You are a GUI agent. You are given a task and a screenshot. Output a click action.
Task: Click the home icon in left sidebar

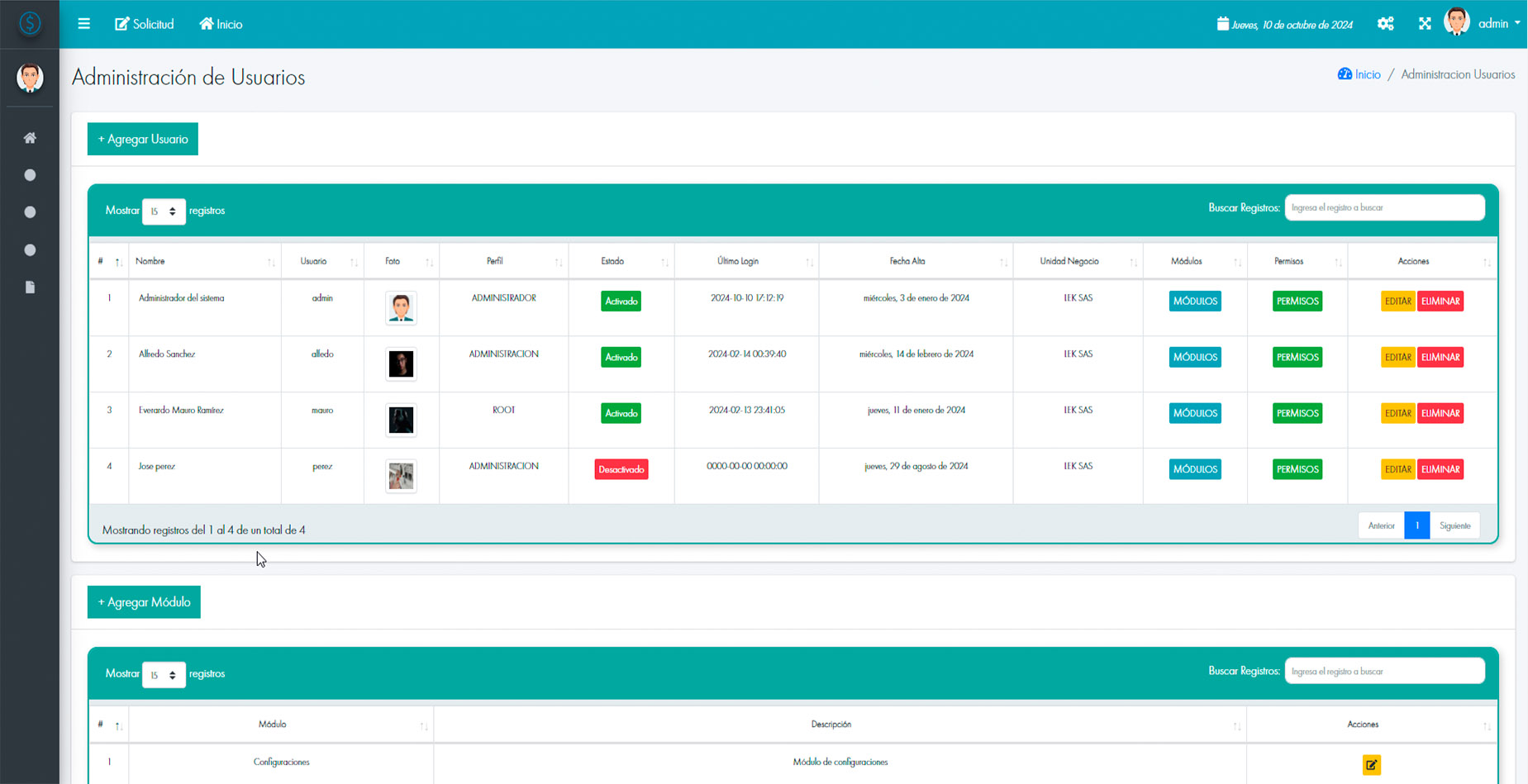(x=30, y=138)
